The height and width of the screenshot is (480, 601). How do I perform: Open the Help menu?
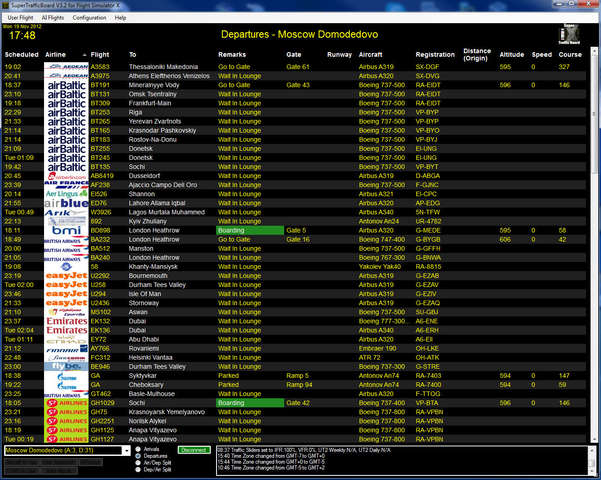[120, 18]
